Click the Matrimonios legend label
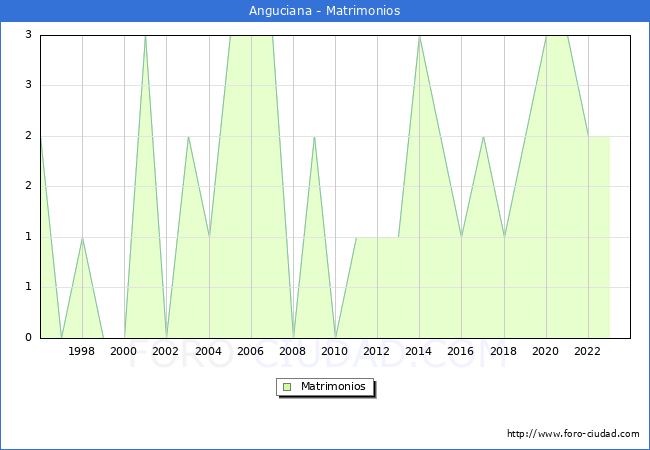The image size is (650, 450). [x=333, y=387]
